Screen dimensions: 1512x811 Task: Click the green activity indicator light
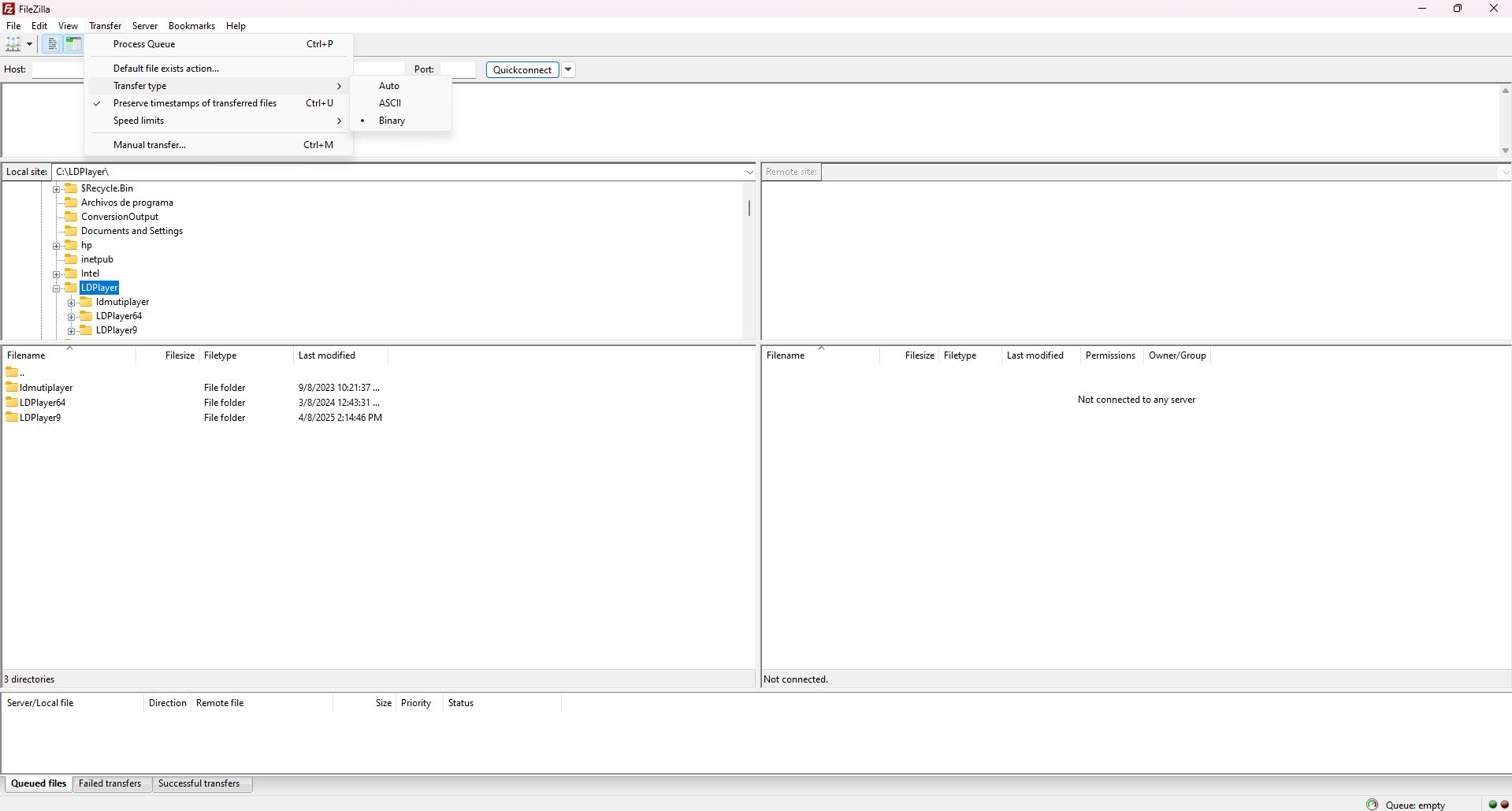coord(1493,805)
